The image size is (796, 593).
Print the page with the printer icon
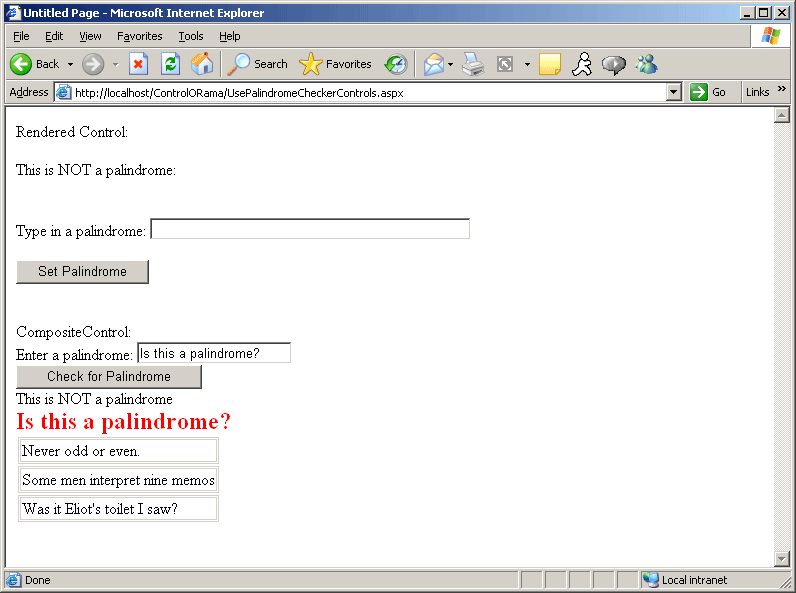(473, 64)
